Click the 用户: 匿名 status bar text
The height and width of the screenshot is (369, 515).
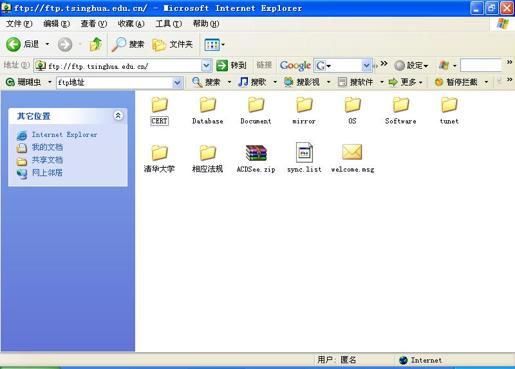[337, 360]
